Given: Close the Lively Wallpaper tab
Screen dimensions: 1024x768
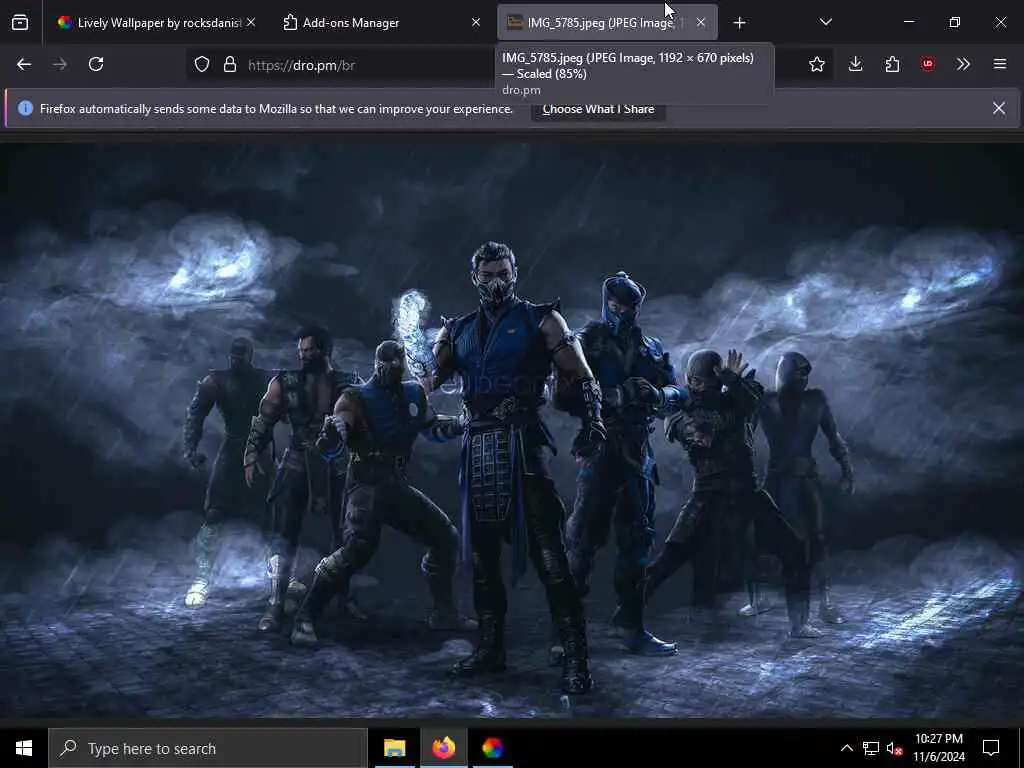Looking at the screenshot, I should (x=251, y=23).
